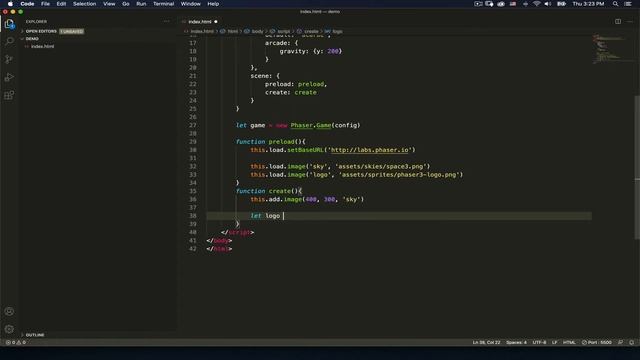
Task: Place cursor on line 27 let game
Action: click(298, 125)
